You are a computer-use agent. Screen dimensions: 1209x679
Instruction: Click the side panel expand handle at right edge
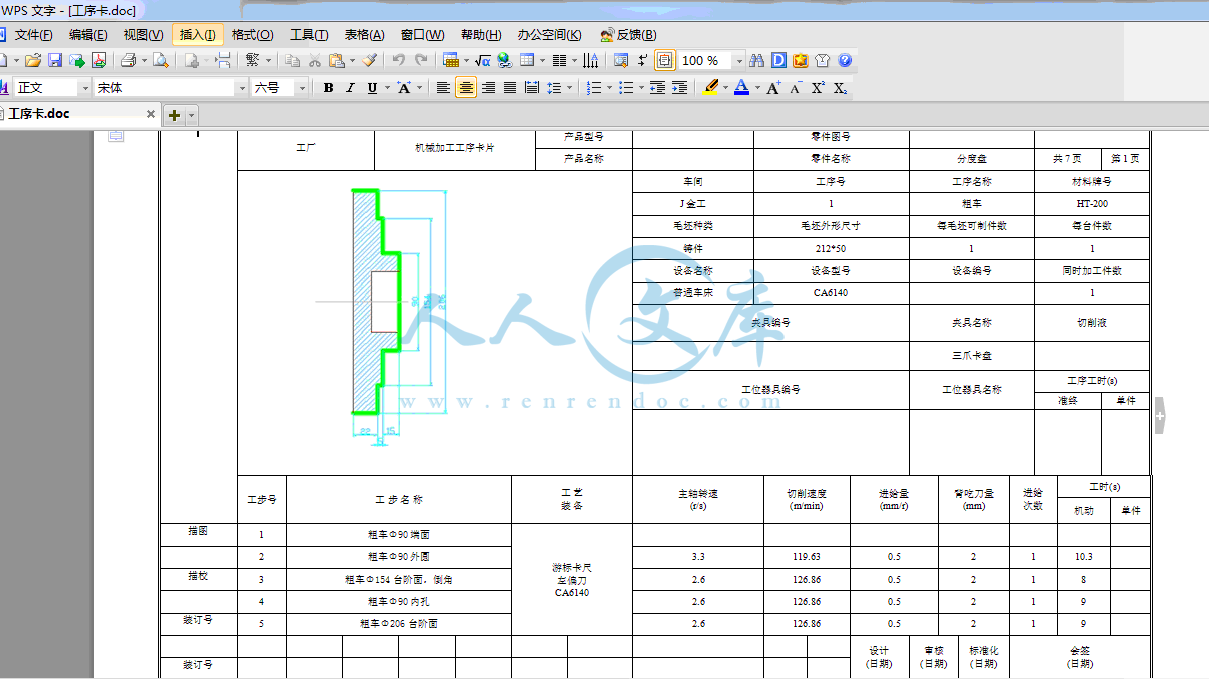(x=1159, y=415)
